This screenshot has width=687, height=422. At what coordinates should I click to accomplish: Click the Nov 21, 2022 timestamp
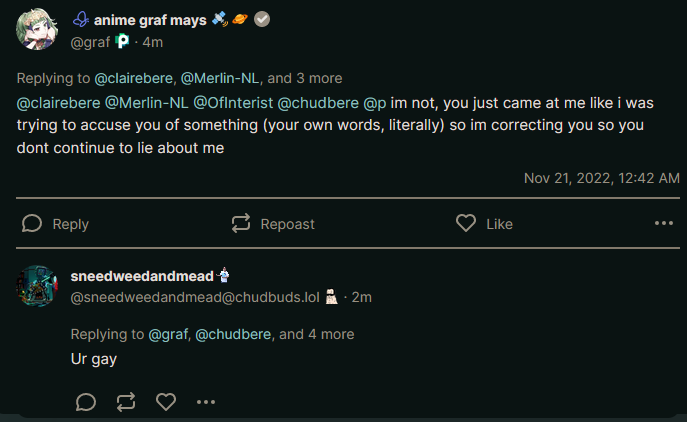pyautogui.click(x=602, y=178)
